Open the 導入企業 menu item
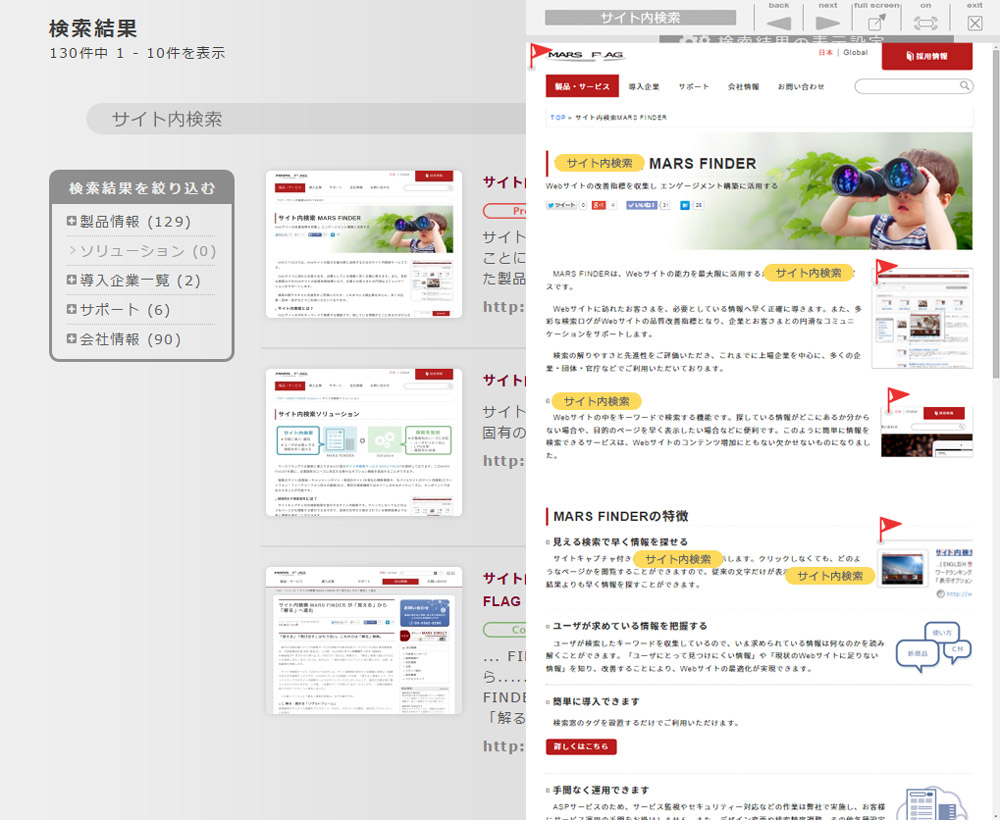Image resolution: width=1000 pixels, height=820 pixels. 644,87
